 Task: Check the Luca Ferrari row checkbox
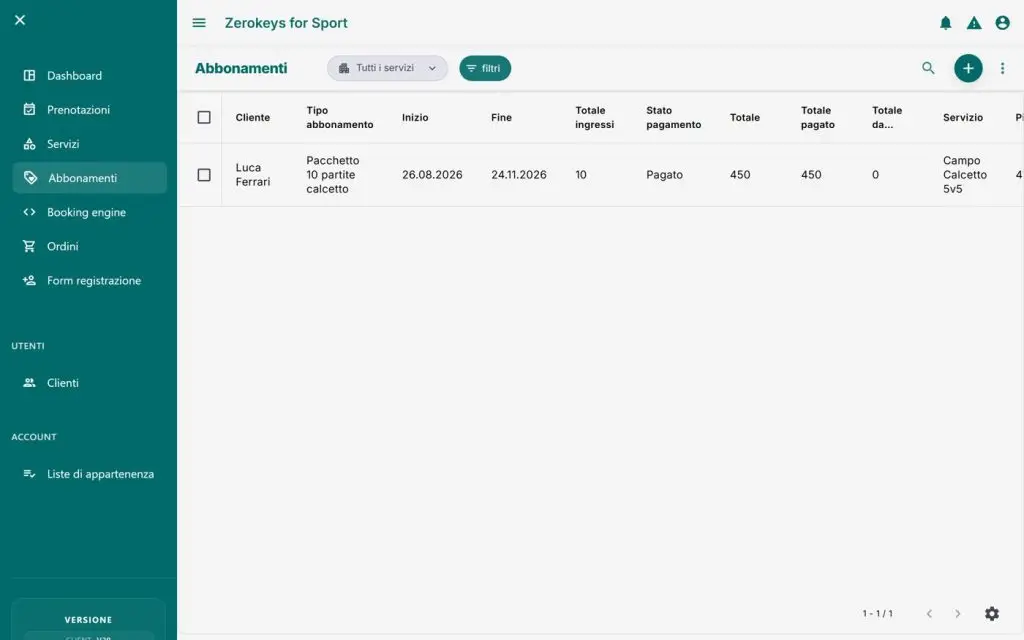click(204, 175)
